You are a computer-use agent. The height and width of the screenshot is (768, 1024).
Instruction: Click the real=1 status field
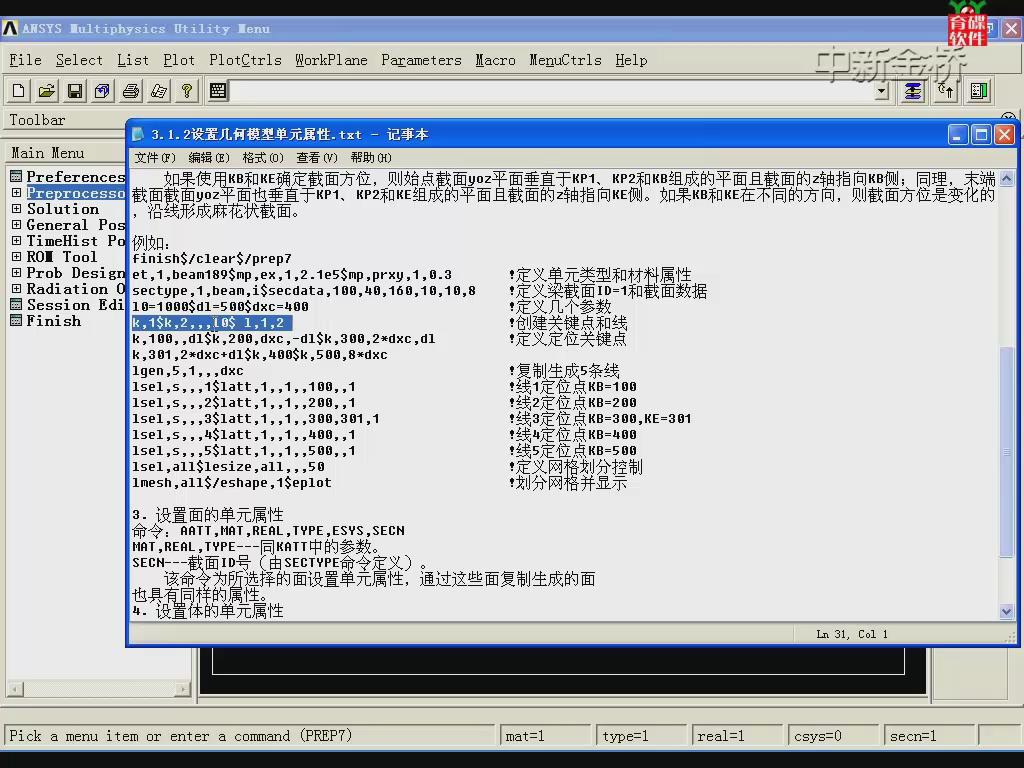tap(737, 736)
